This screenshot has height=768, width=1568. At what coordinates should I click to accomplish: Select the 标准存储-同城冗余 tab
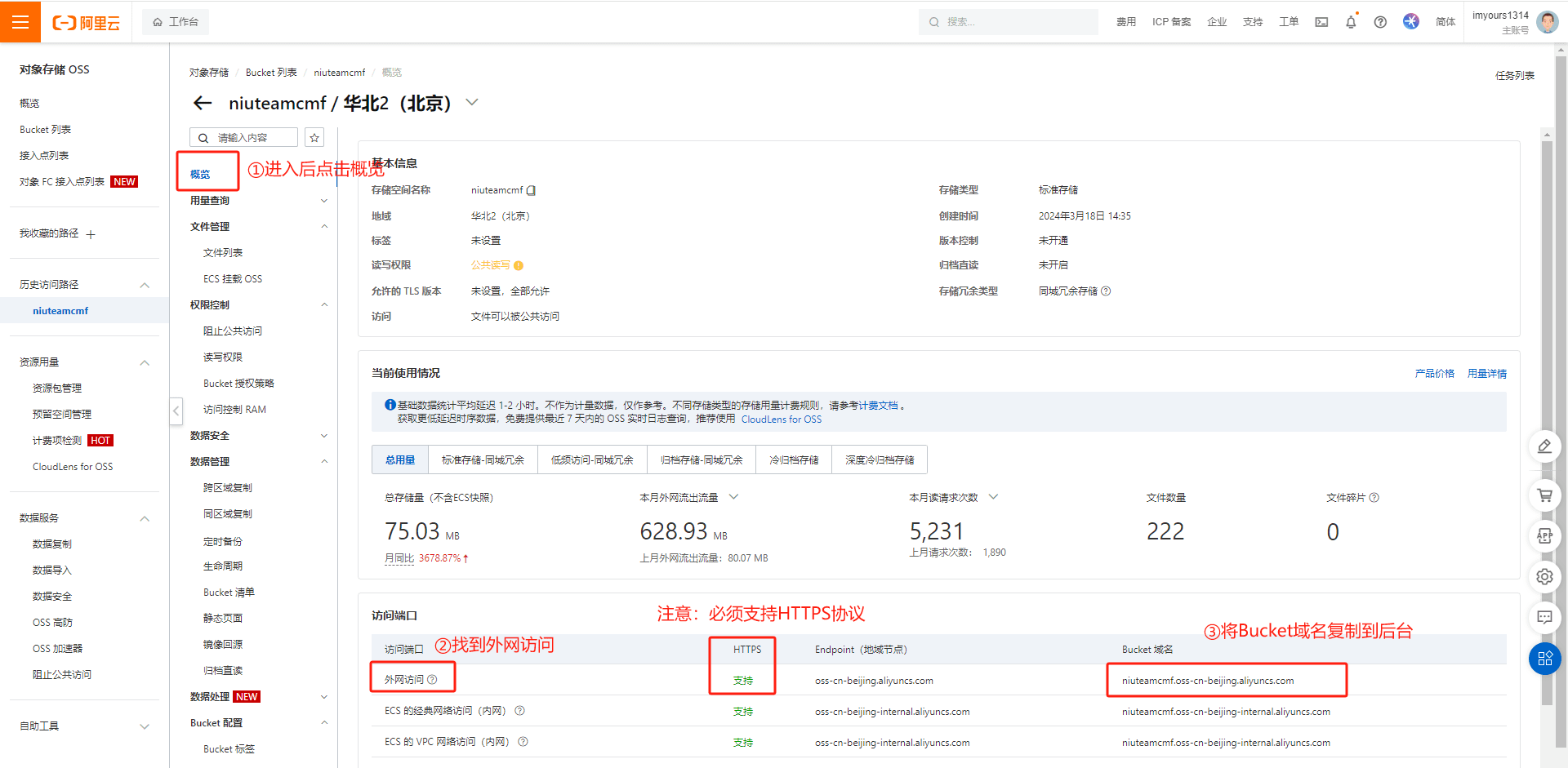click(x=483, y=460)
